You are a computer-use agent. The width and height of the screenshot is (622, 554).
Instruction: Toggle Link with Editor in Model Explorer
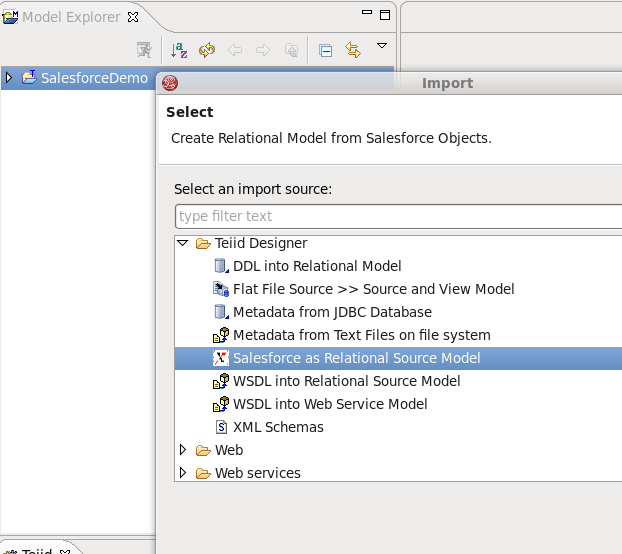[353, 50]
